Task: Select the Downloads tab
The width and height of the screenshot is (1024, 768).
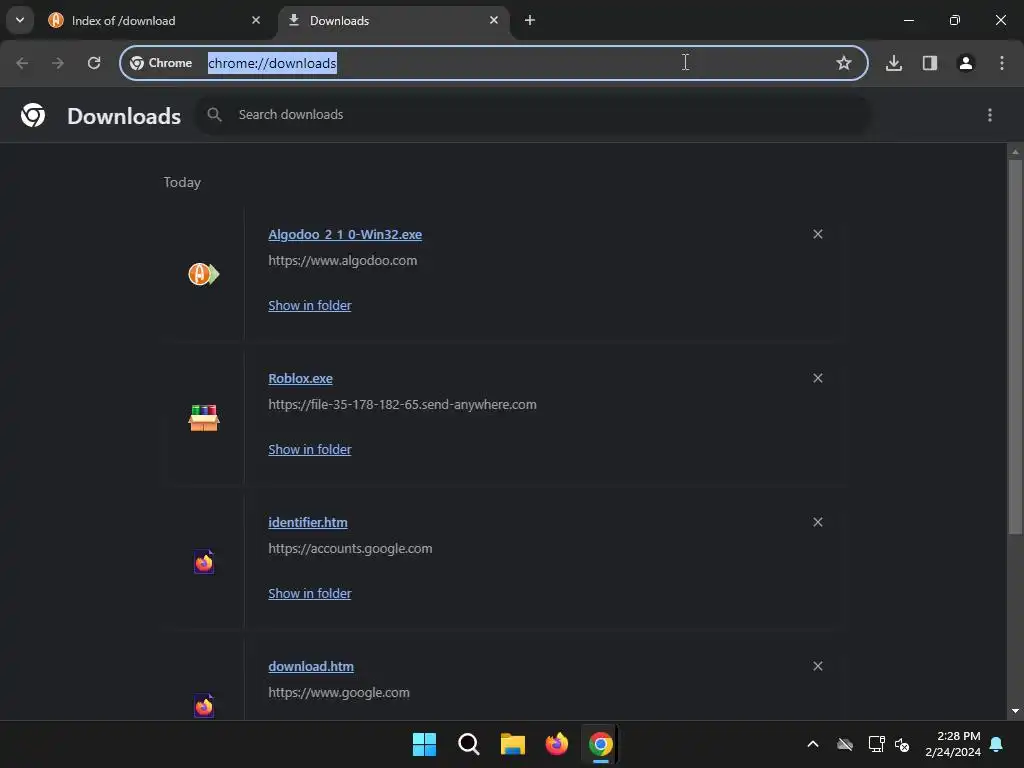Action: point(394,20)
